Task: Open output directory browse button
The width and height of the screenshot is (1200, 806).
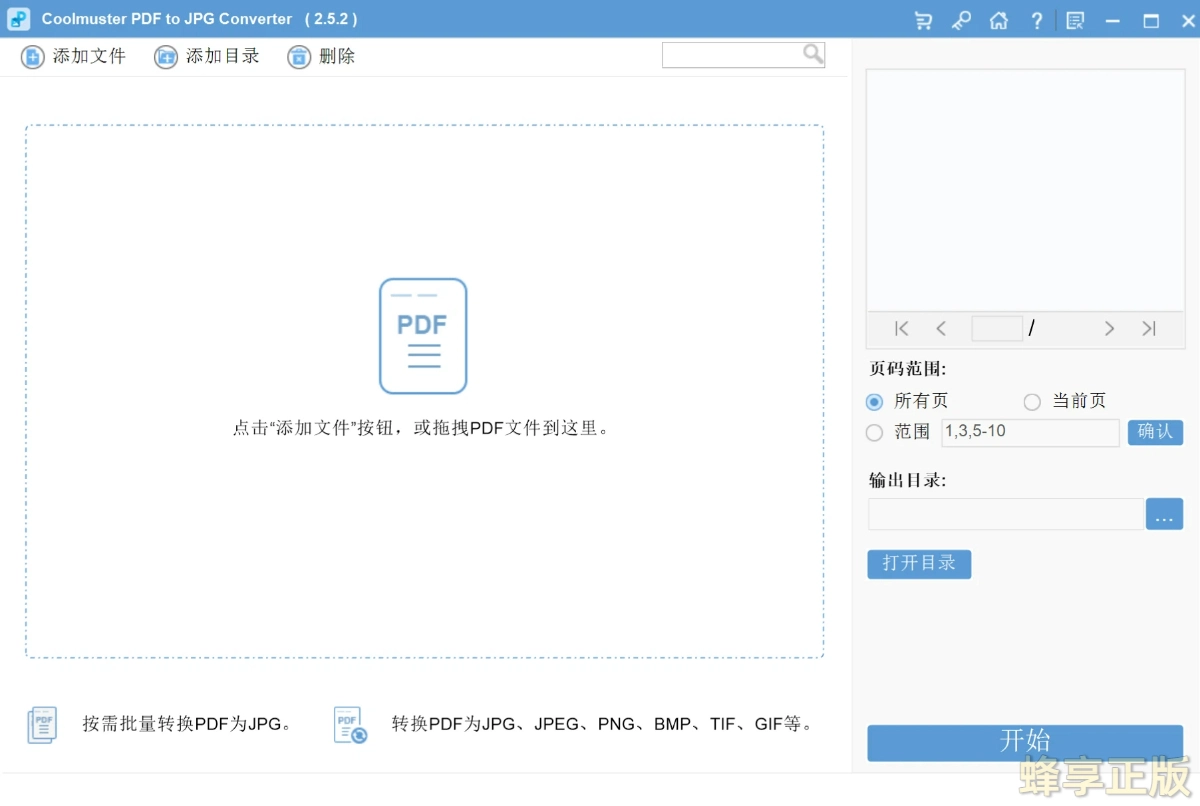Action: pos(1164,514)
